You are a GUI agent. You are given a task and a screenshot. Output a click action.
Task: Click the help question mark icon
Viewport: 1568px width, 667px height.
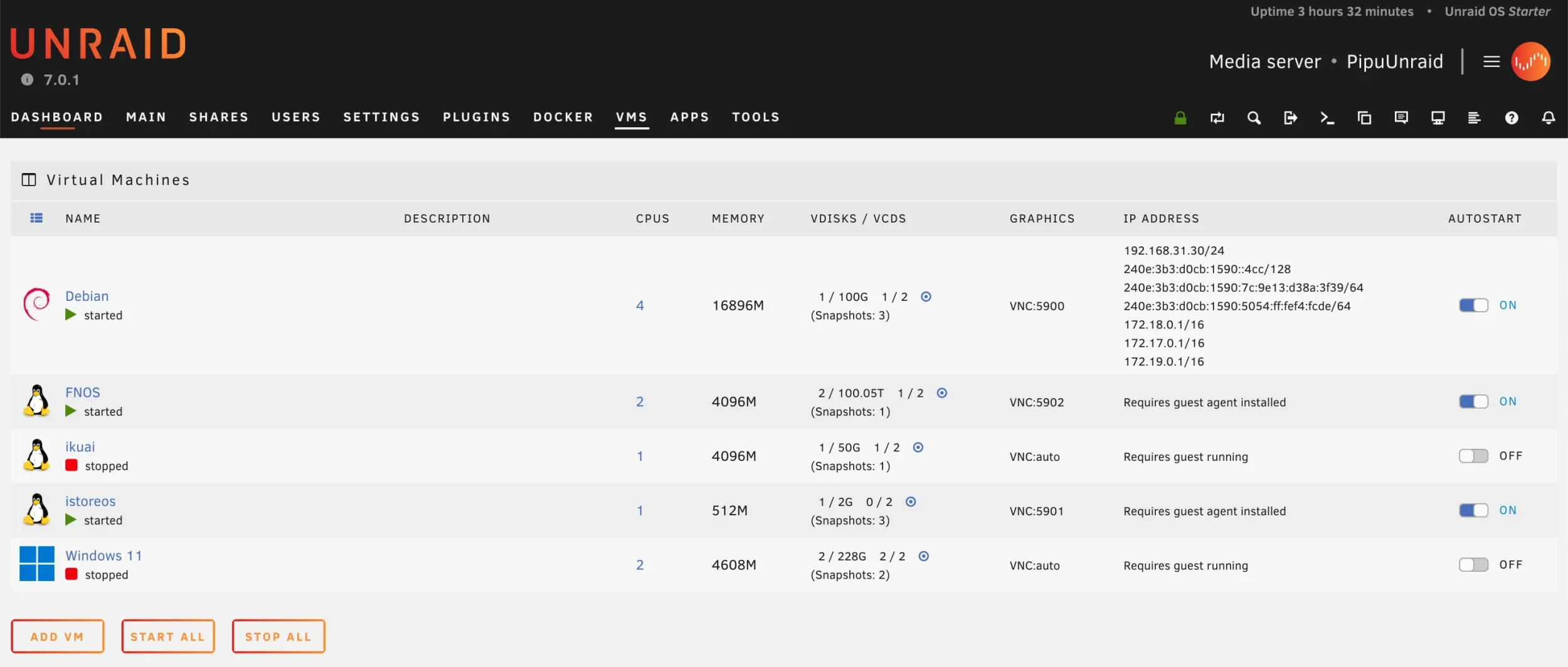[x=1512, y=117]
